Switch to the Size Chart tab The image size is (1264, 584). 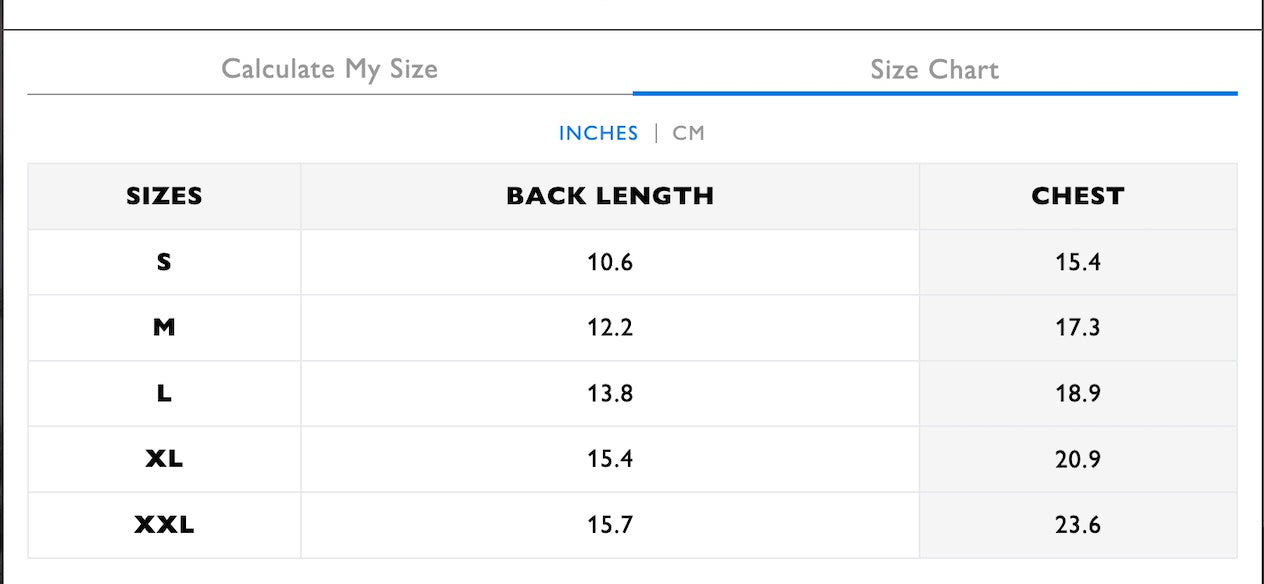(934, 69)
